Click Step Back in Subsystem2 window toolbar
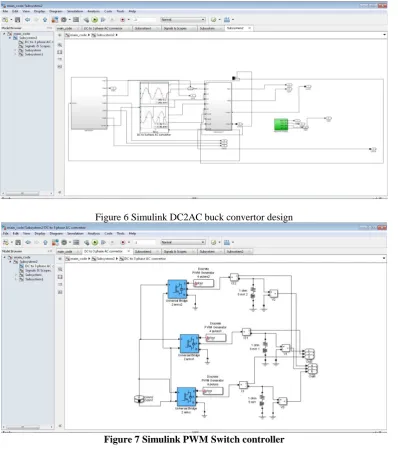 86,20
